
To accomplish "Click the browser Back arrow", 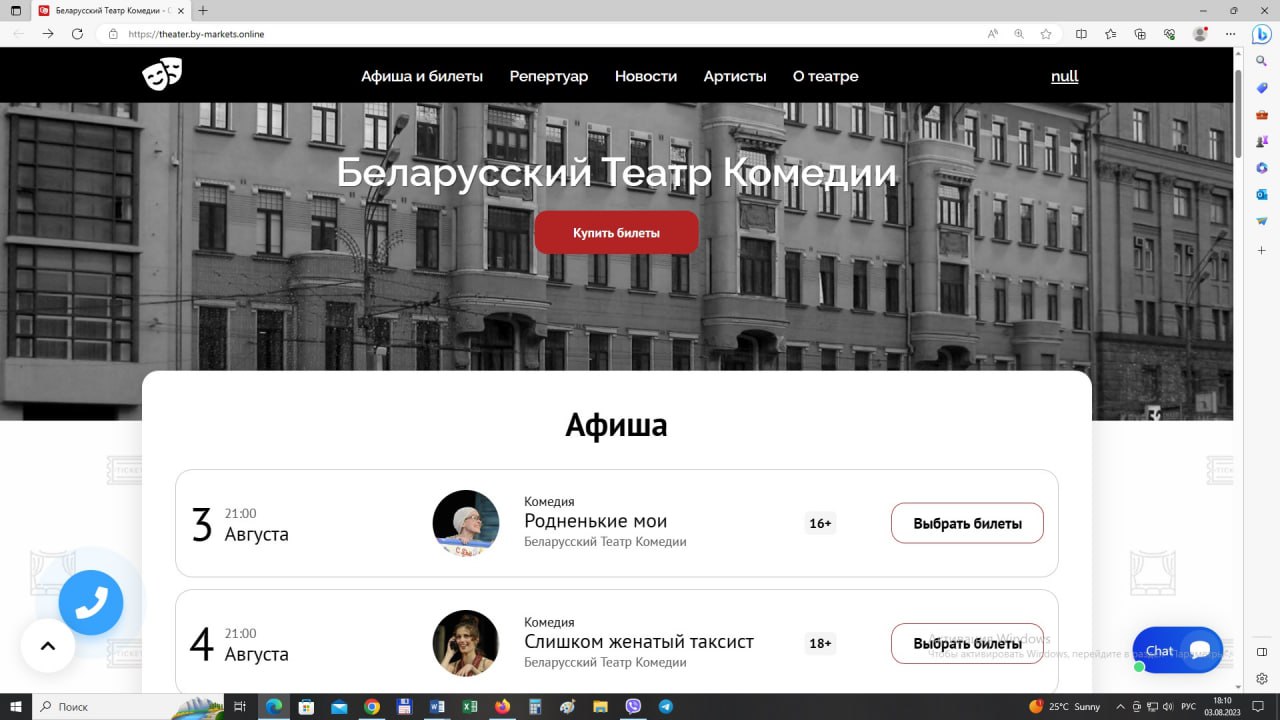I will 18,33.
